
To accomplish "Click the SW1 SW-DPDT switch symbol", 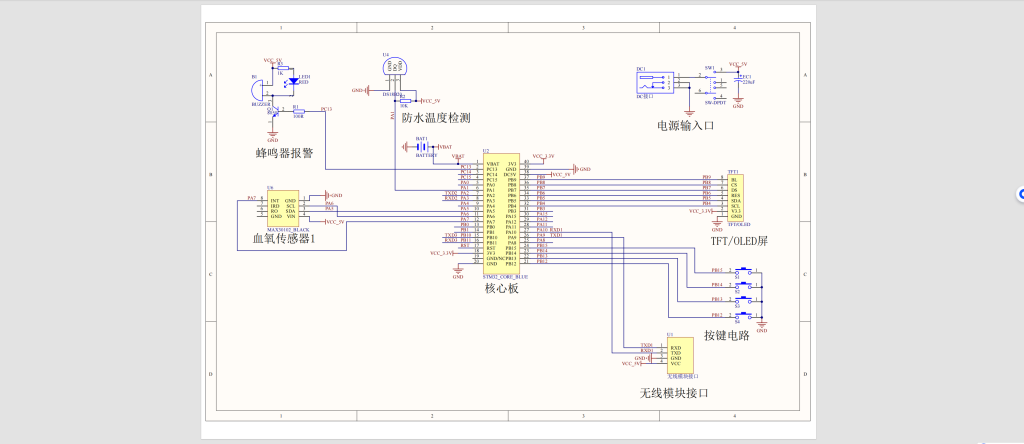I will point(714,84).
